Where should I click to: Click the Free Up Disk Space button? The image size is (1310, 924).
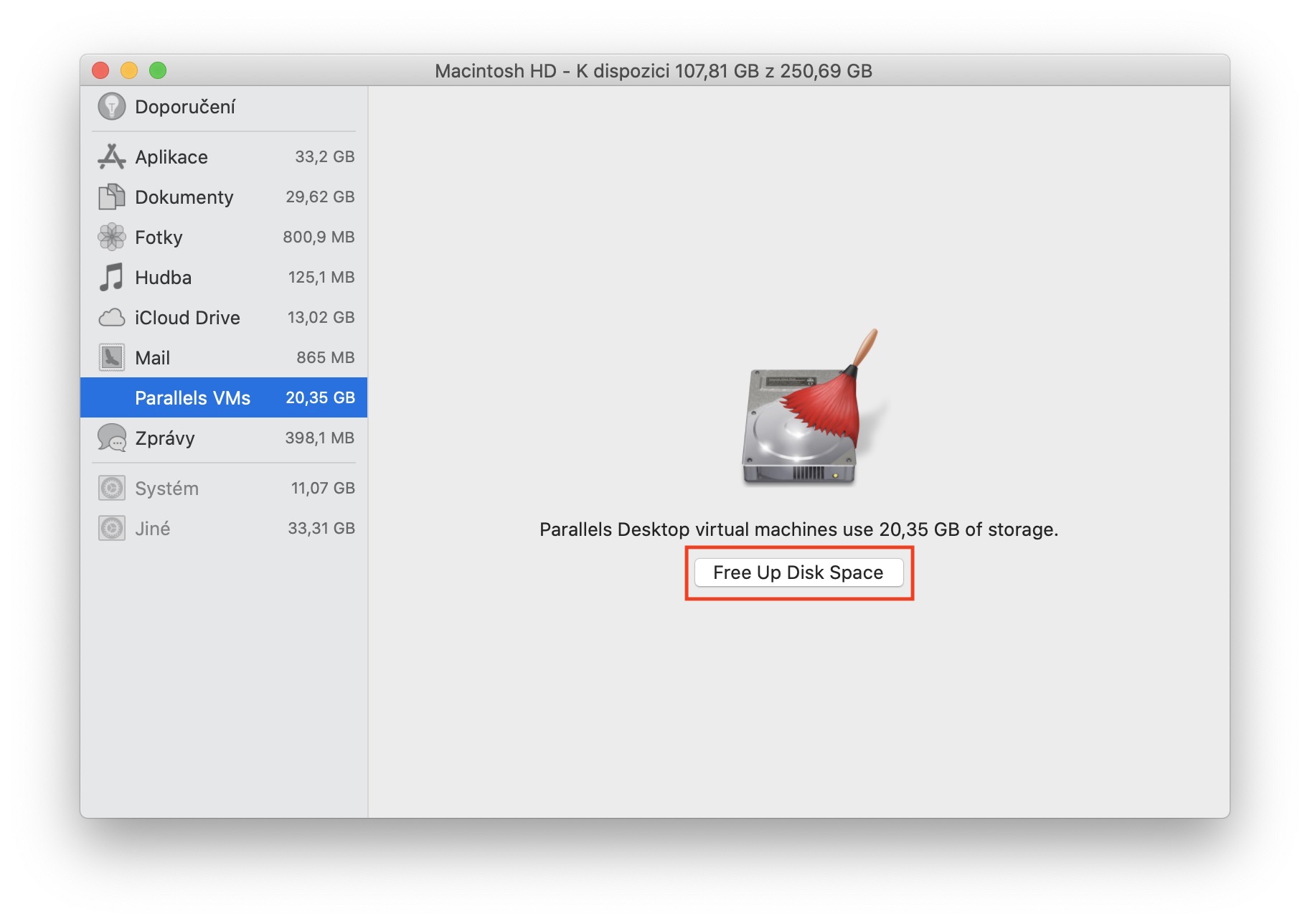pyautogui.click(x=798, y=572)
